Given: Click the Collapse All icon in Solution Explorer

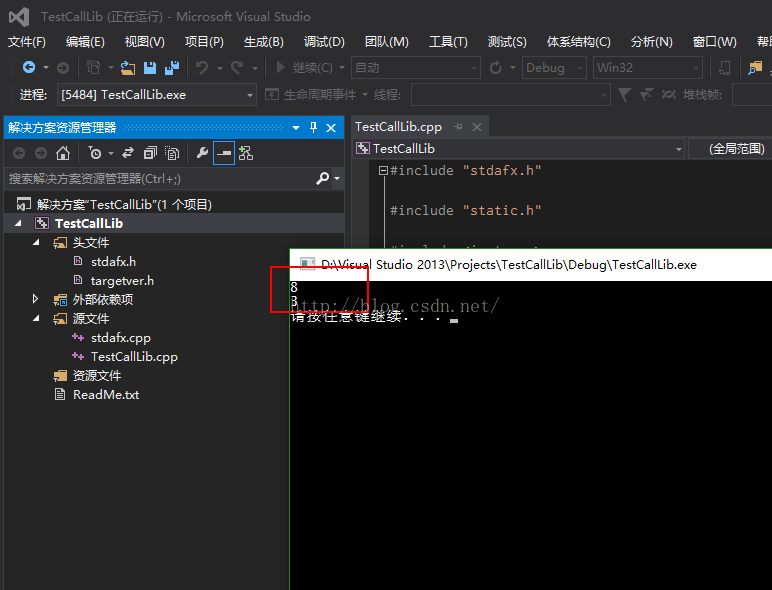Looking at the screenshot, I should (x=150, y=153).
